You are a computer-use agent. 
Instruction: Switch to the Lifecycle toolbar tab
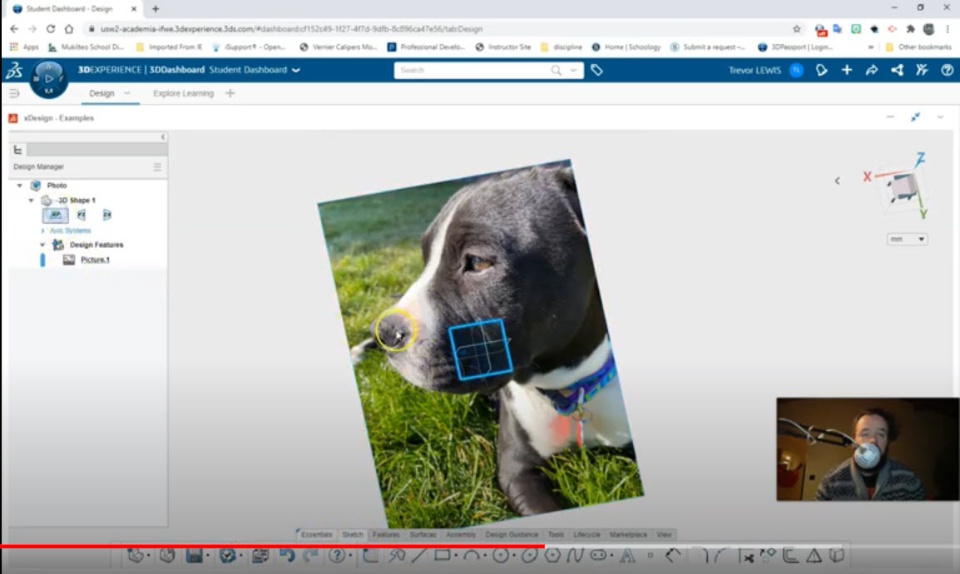587,534
